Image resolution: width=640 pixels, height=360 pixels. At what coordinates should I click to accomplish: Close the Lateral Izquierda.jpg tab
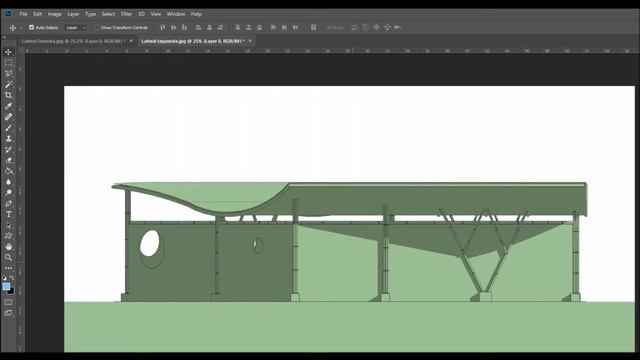coord(250,41)
